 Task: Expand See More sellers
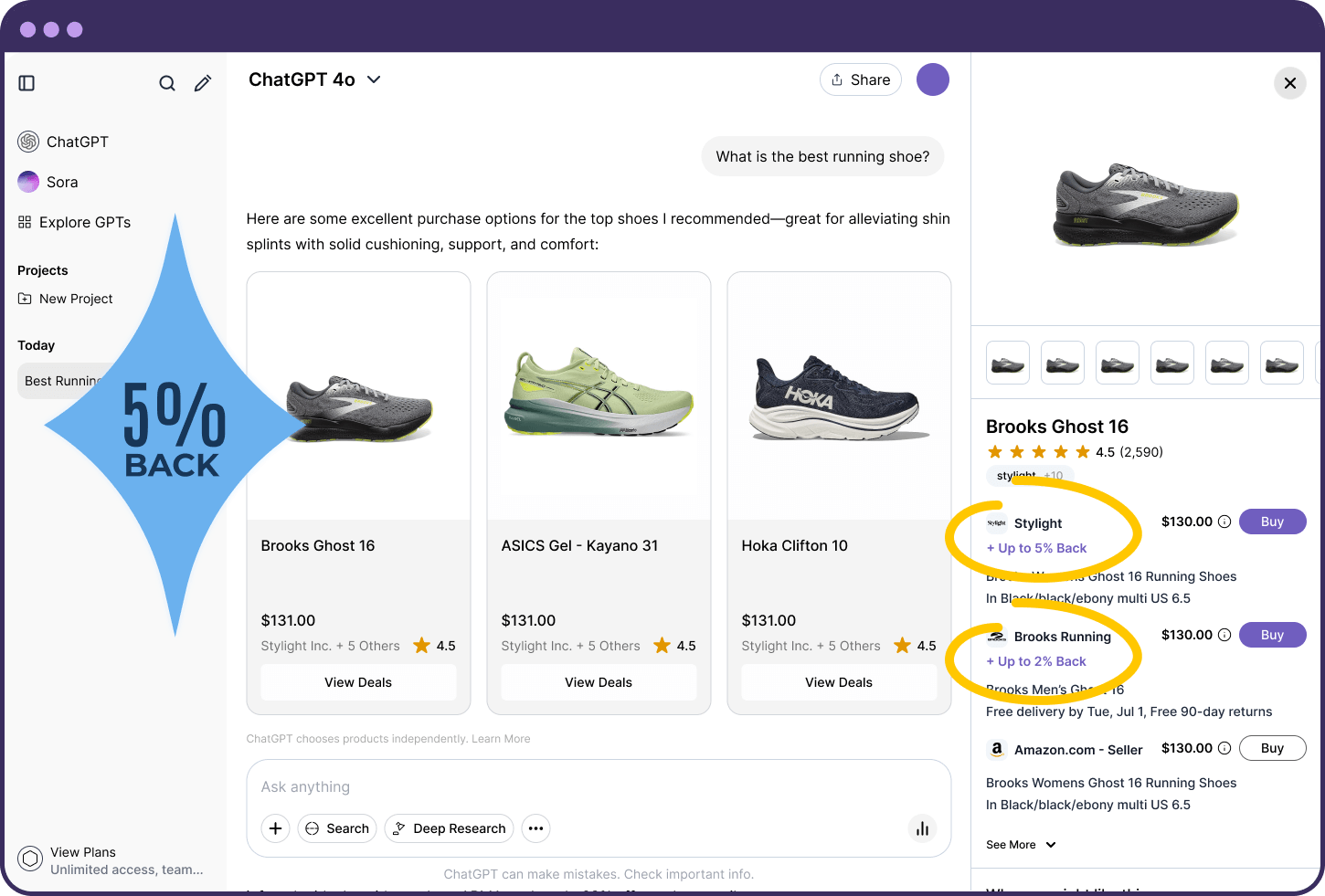click(x=1021, y=845)
